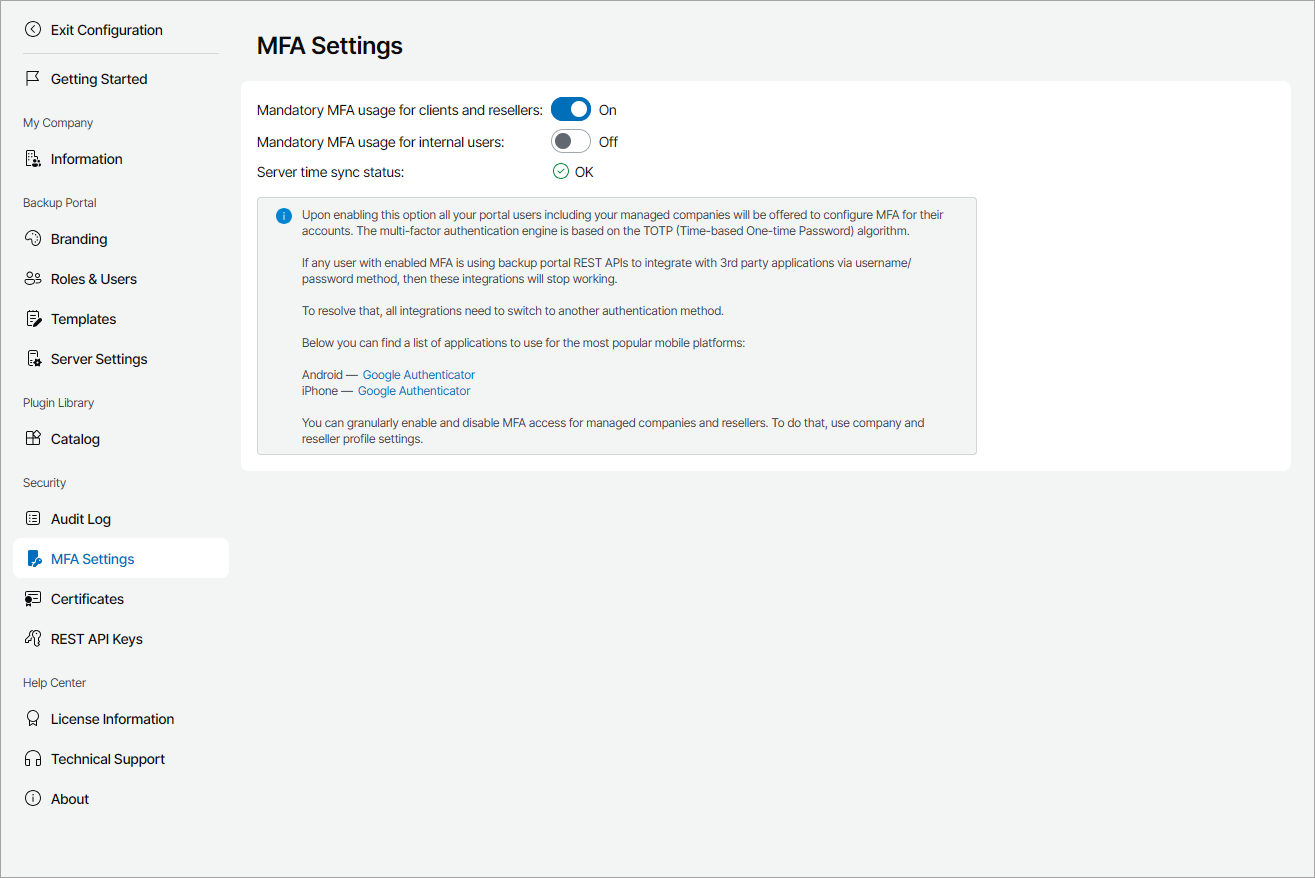
Task: Click the Branding palette icon
Action: coord(33,239)
